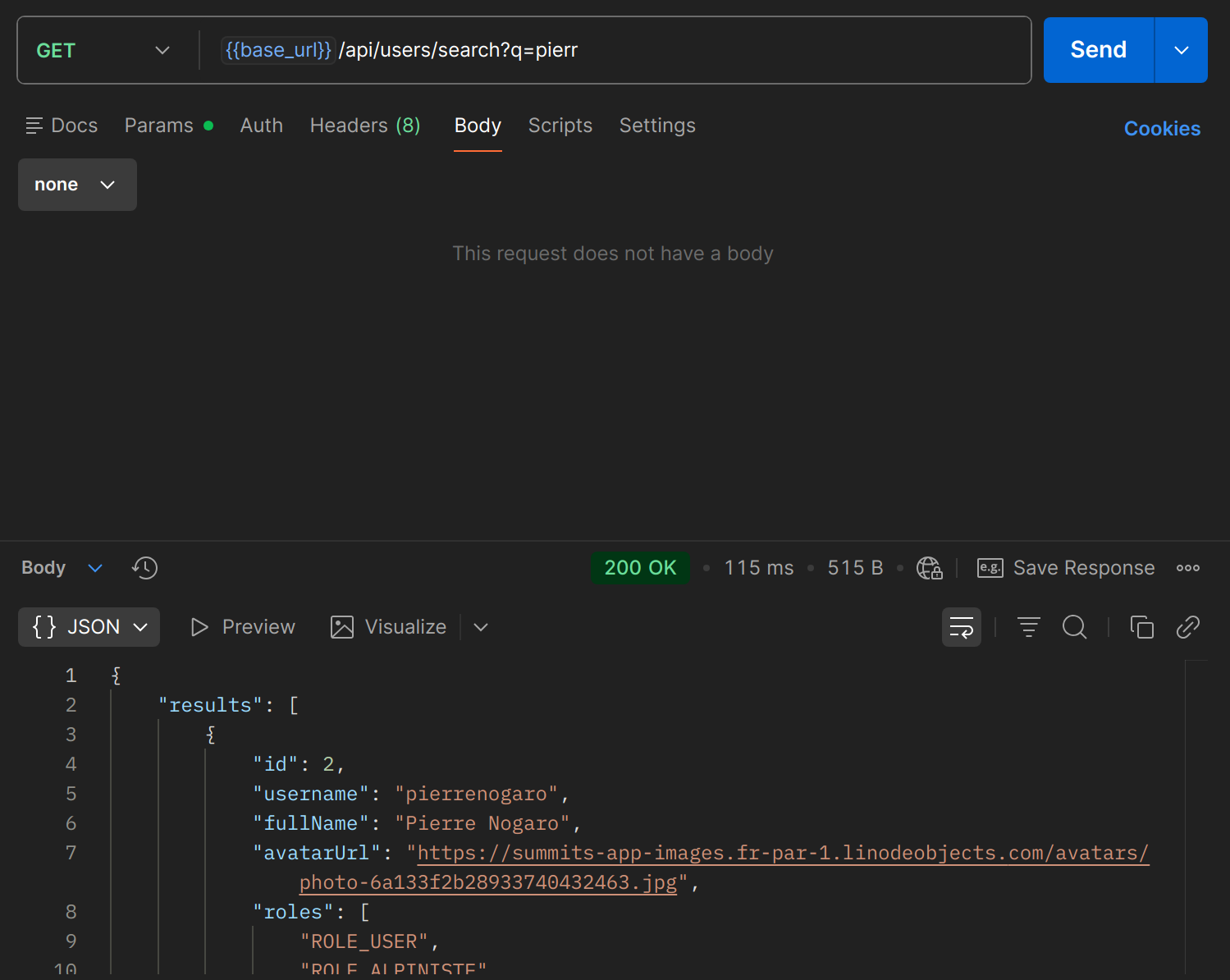Click the "ROLE_USER" value
Viewport: 1230px width, 980px height.
point(364,941)
